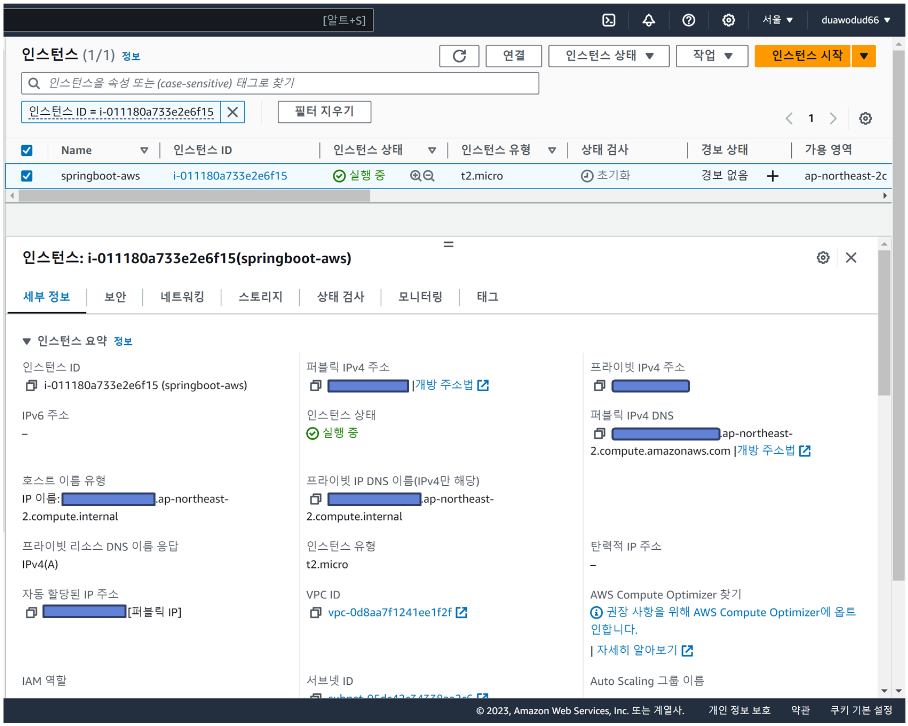908x726 pixels.
Task: Click the 연결 connect button
Action: pos(514,56)
